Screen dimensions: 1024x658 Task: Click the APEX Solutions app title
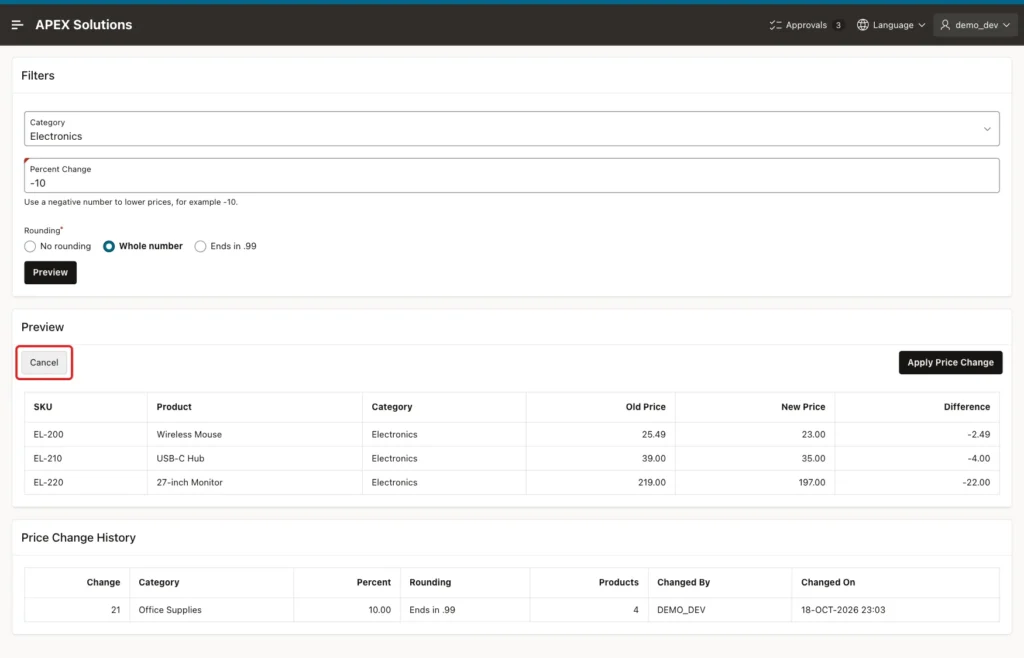pyautogui.click(x=84, y=25)
